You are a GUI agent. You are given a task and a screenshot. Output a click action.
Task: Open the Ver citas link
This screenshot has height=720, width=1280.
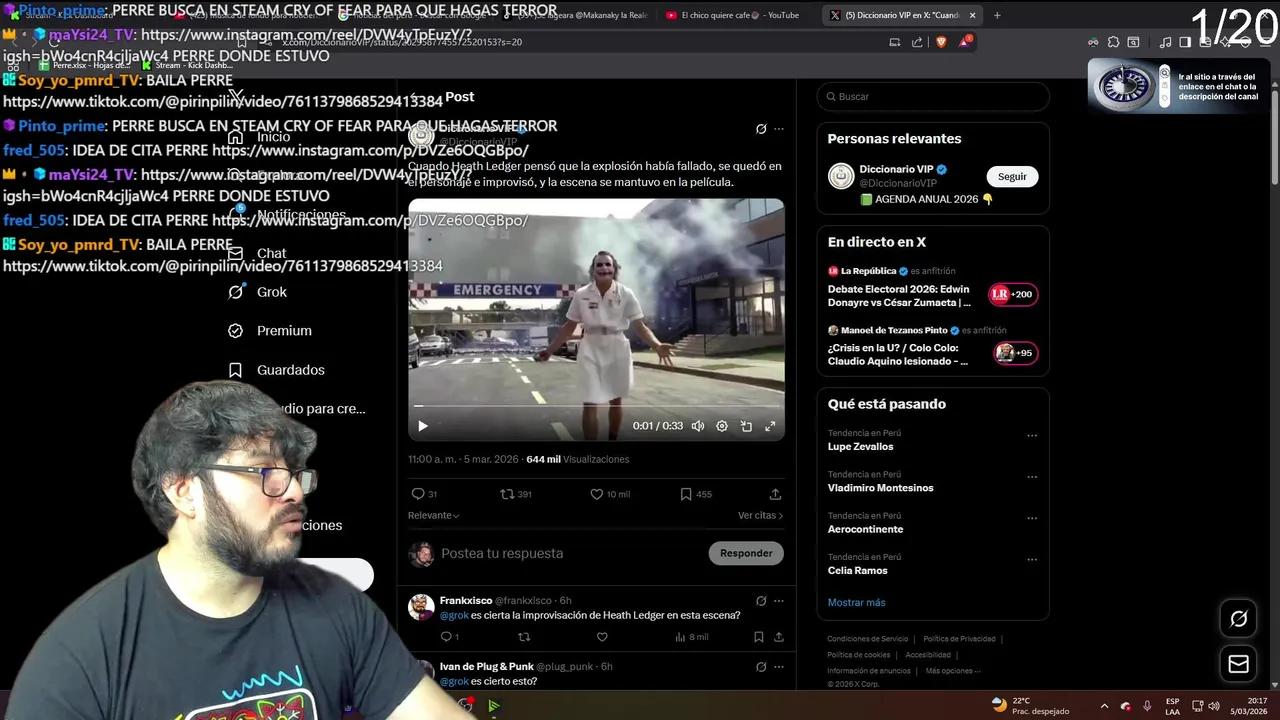click(x=760, y=515)
